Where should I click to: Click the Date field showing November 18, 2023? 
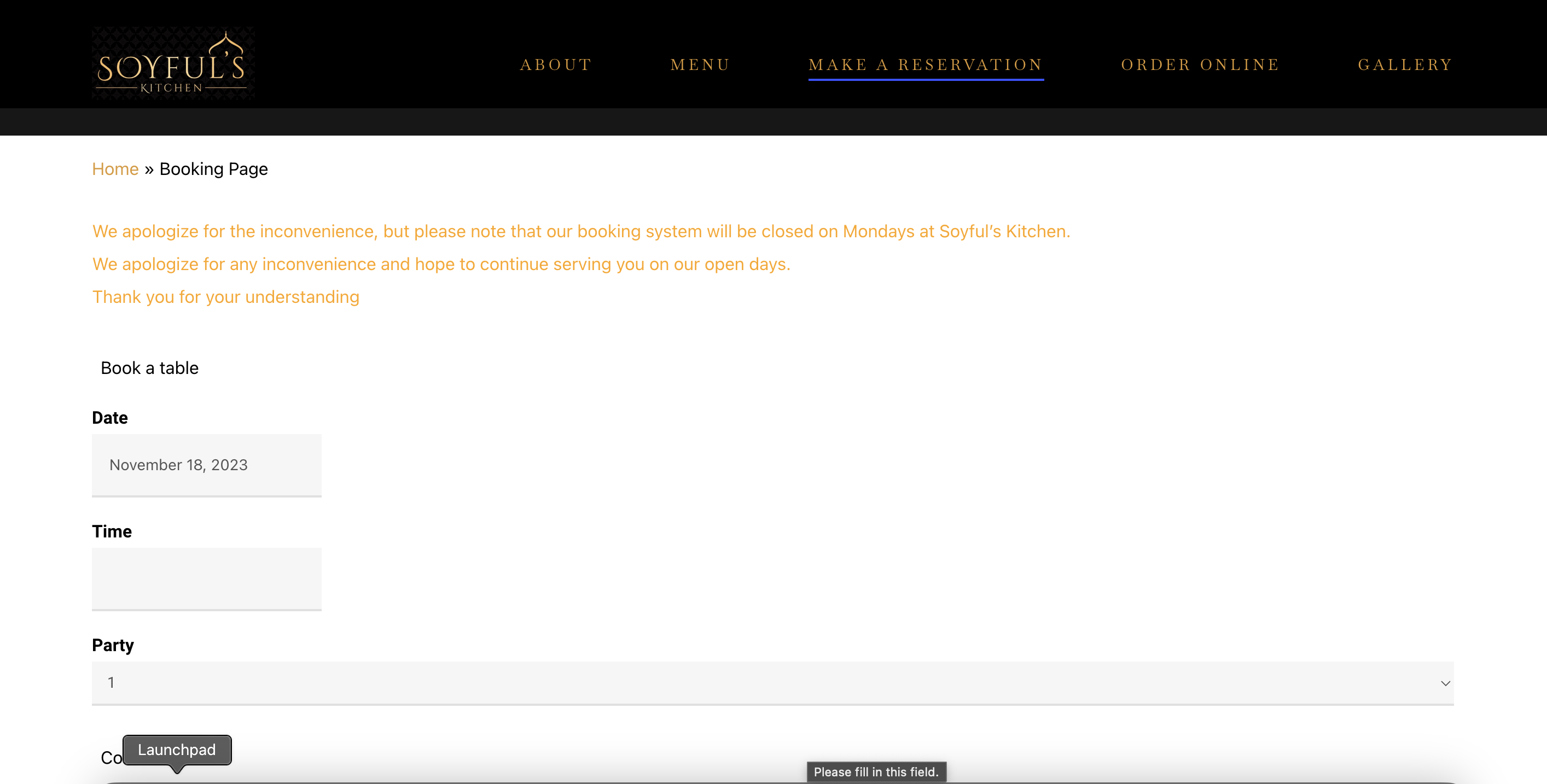coord(207,465)
